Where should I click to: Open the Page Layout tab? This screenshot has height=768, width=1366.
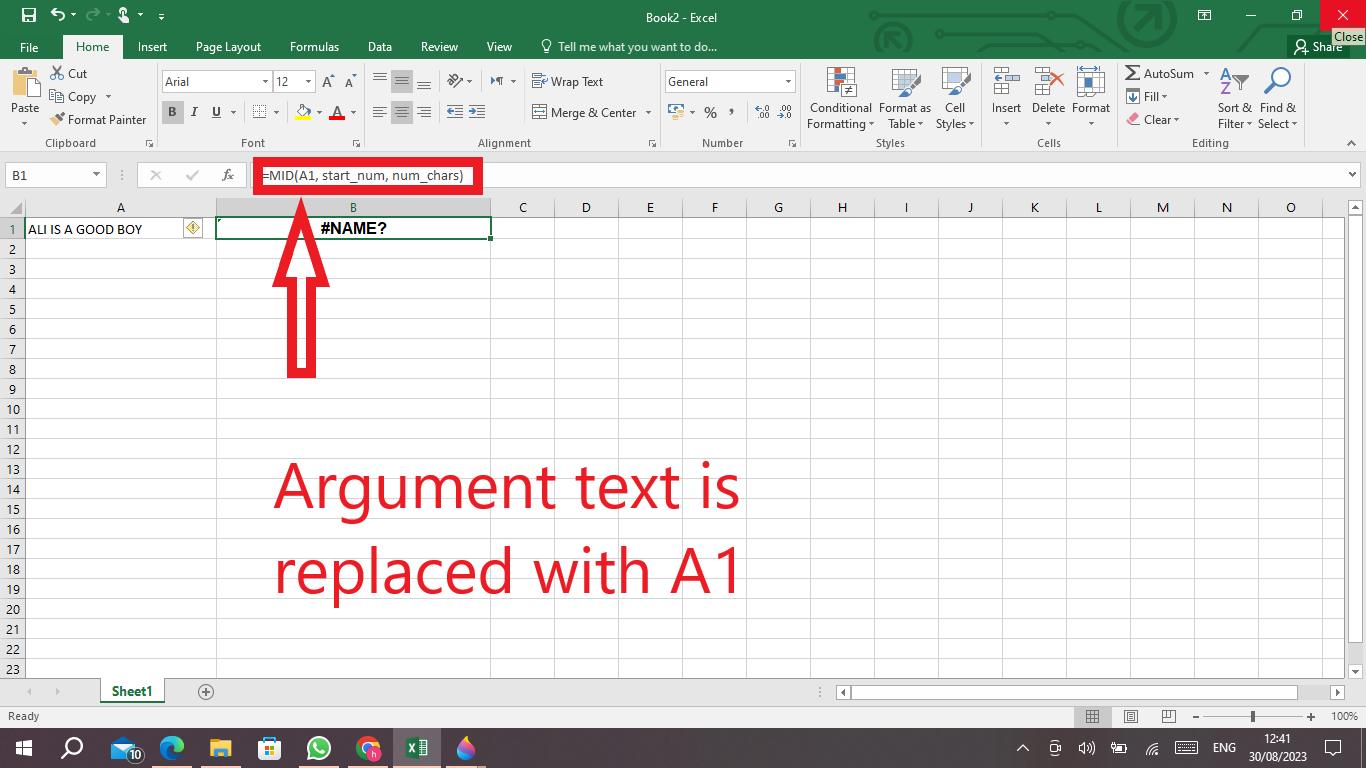tap(228, 47)
